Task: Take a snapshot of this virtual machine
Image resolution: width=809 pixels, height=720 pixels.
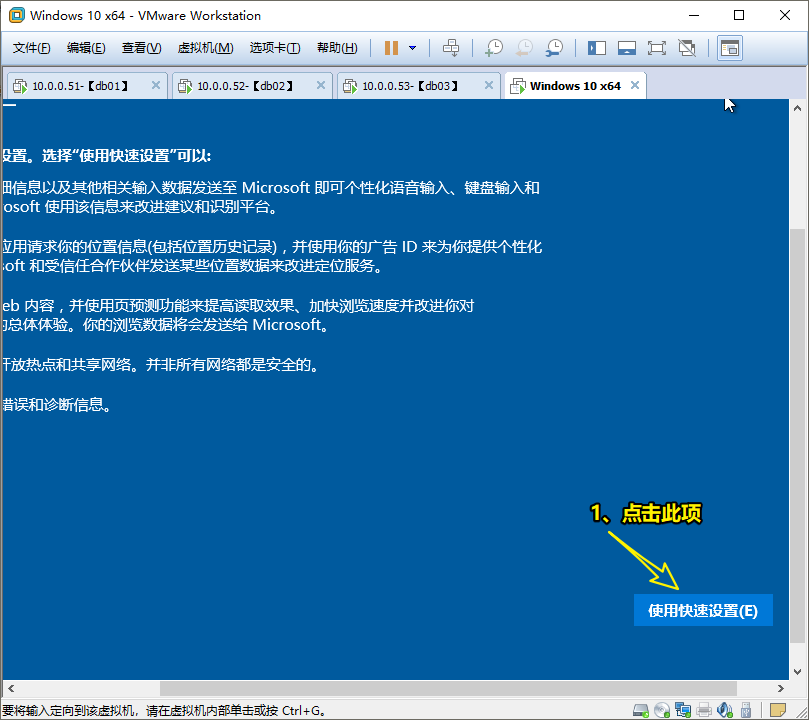Action: pos(494,48)
